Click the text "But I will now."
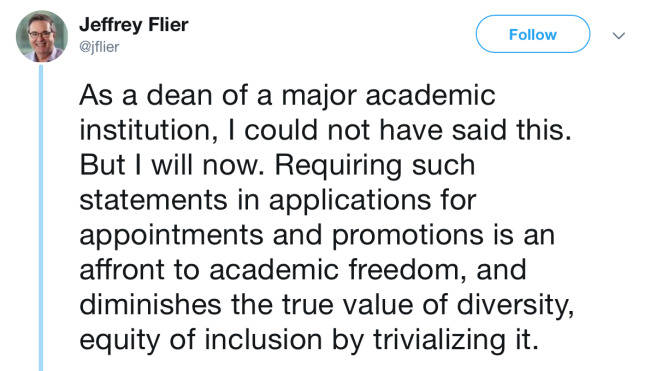This screenshot has width=650, height=371. (x=172, y=165)
